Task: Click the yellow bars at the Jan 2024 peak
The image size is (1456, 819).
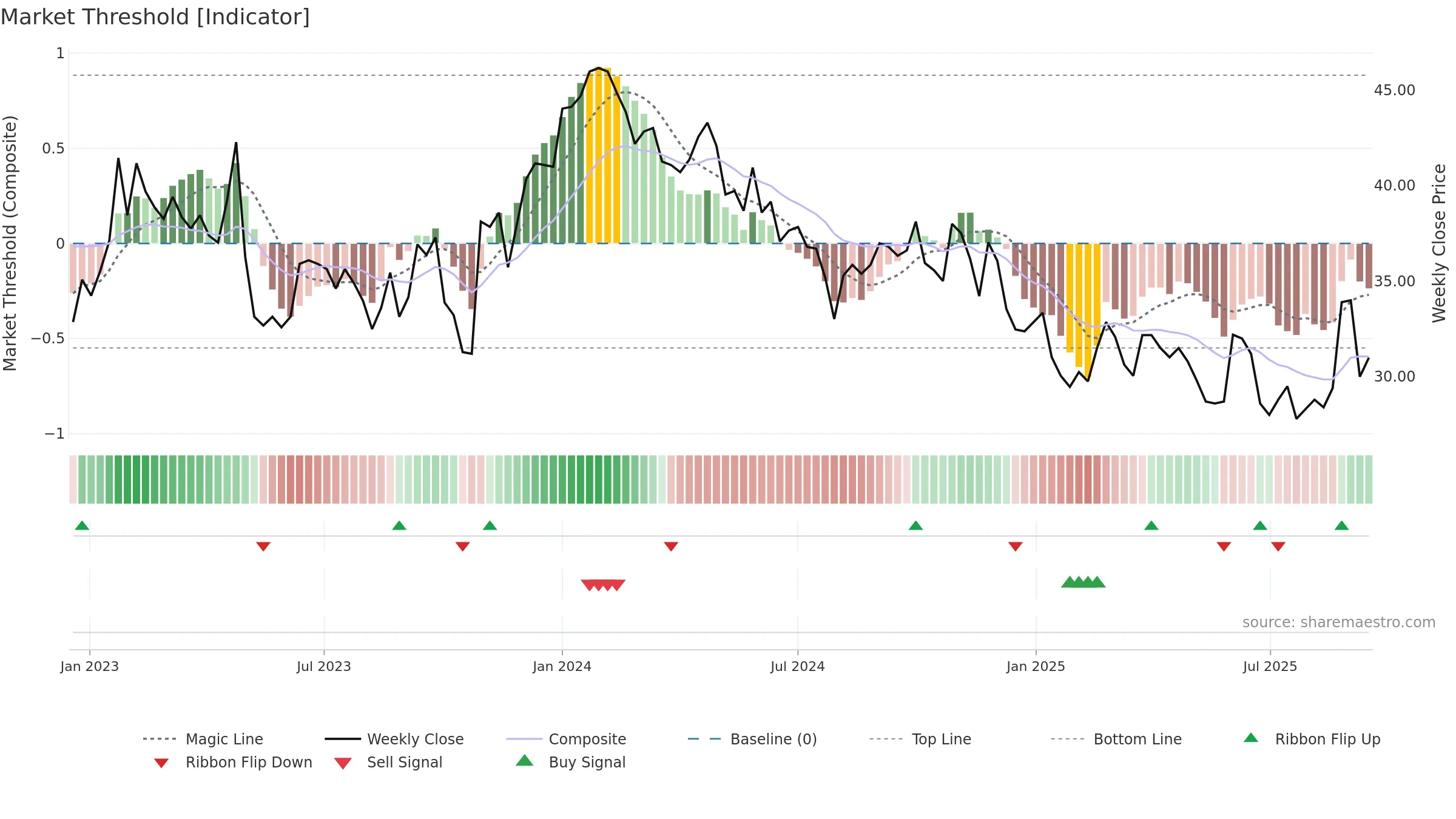Action: point(603,156)
